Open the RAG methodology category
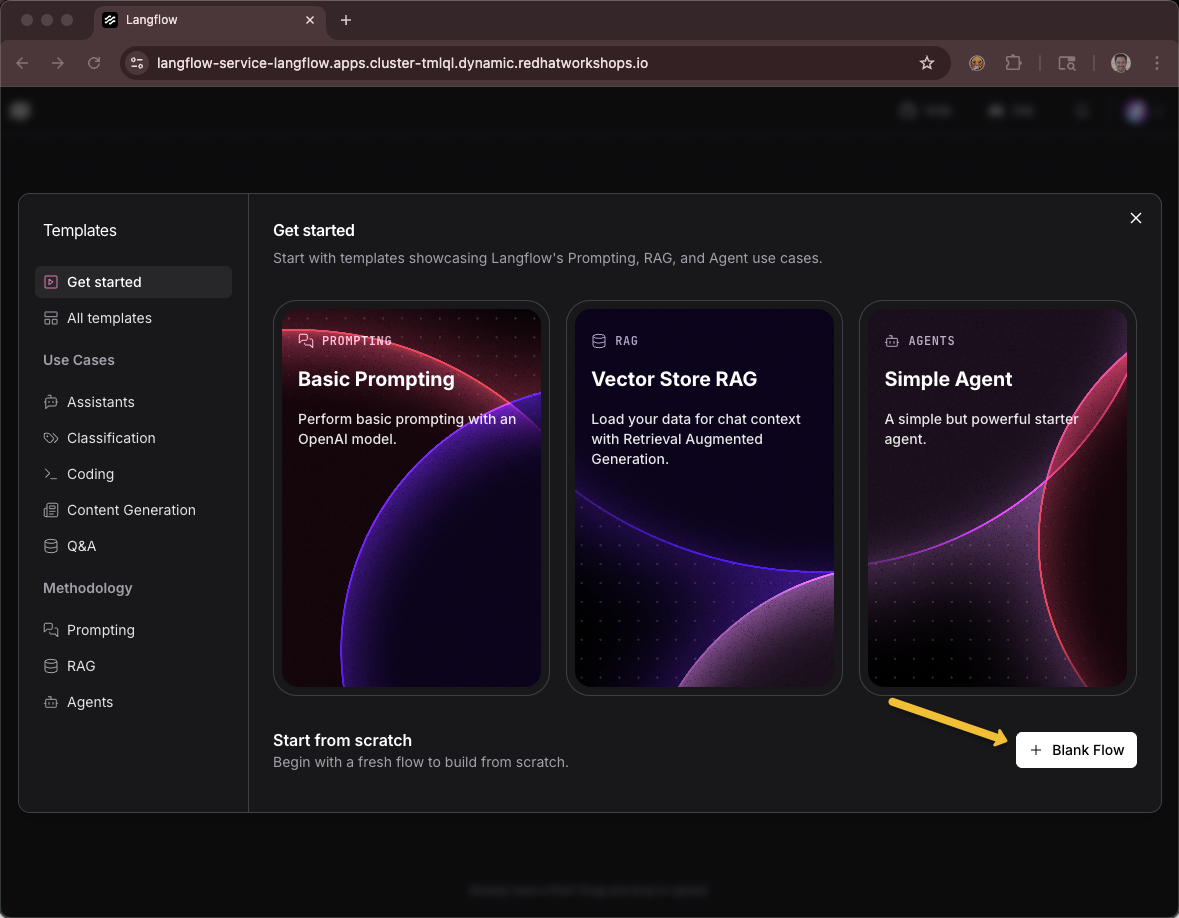Image resolution: width=1179 pixels, height=918 pixels. point(79,666)
